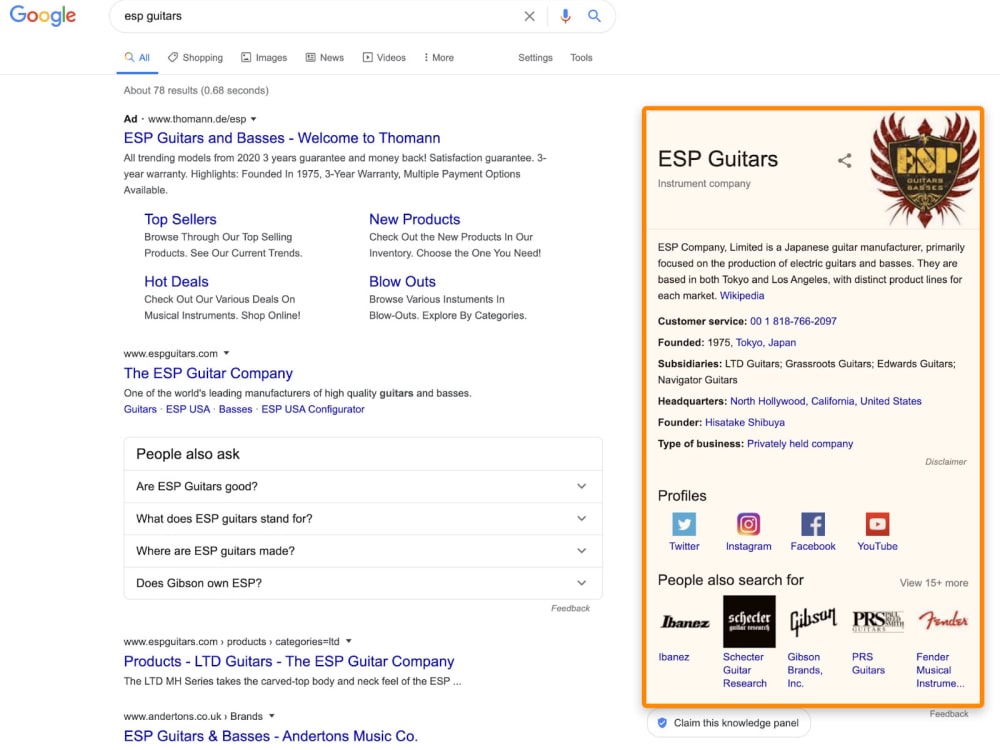The height and width of the screenshot is (750, 1000).
Task: Open the Twitter profile icon
Action: pyautogui.click(x=684, y=524)
